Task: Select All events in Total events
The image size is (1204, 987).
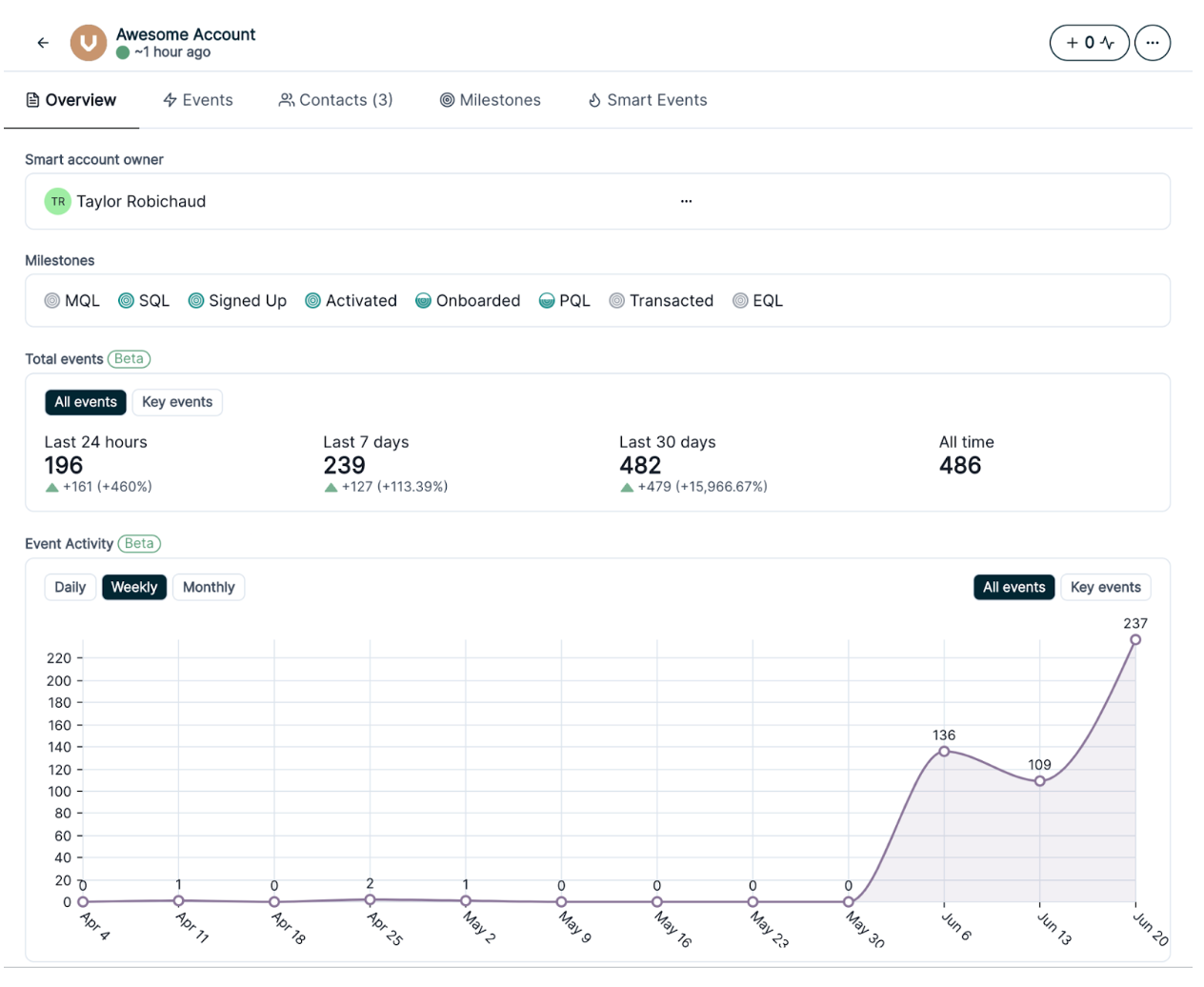Action: tap(86, 403)
